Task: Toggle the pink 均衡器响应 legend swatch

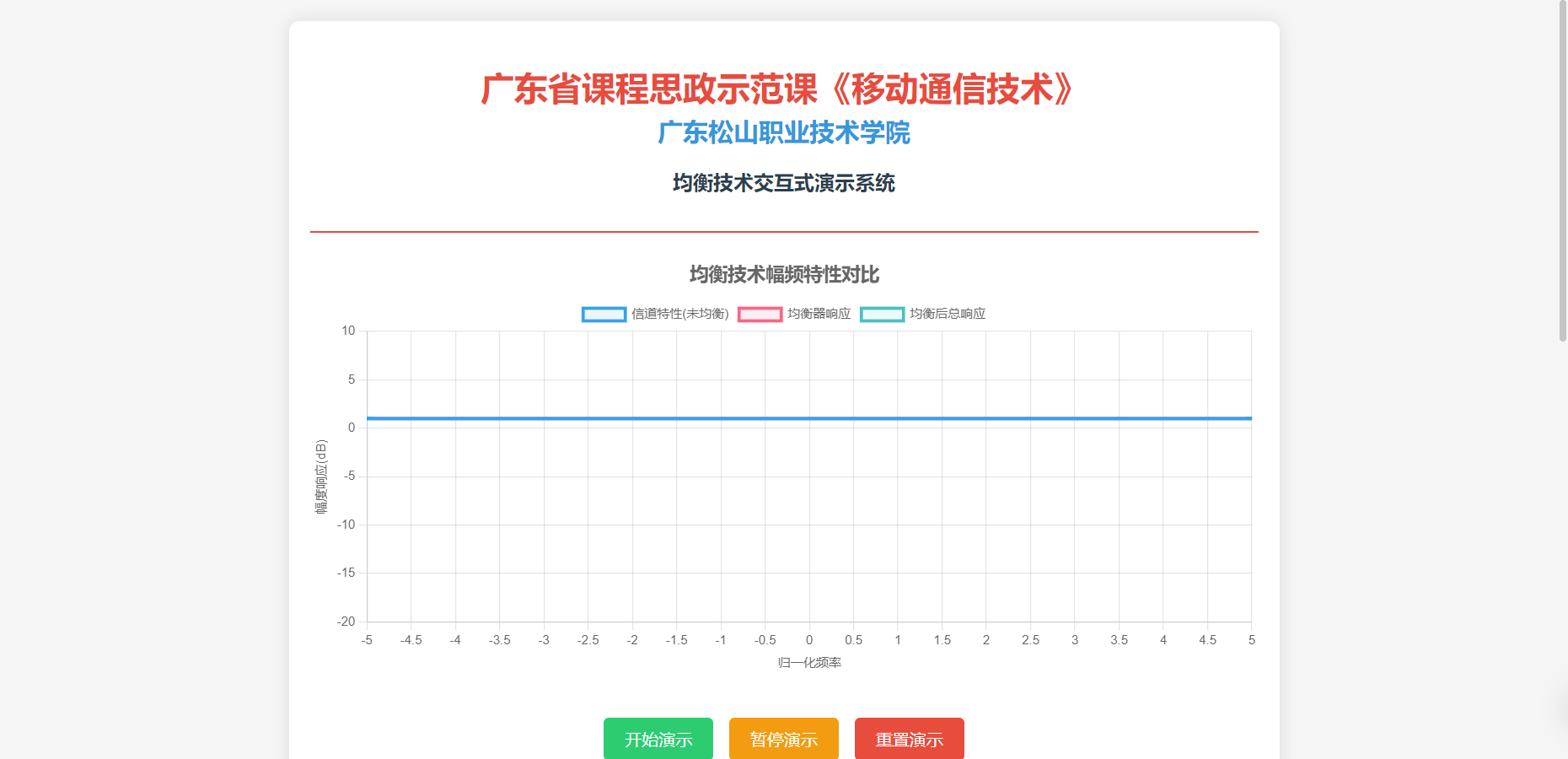Action: (760, 315)
